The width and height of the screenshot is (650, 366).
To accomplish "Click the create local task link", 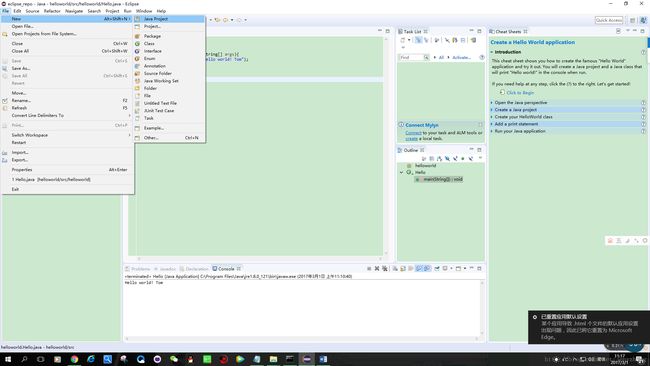I will click(x=411, y=138).
